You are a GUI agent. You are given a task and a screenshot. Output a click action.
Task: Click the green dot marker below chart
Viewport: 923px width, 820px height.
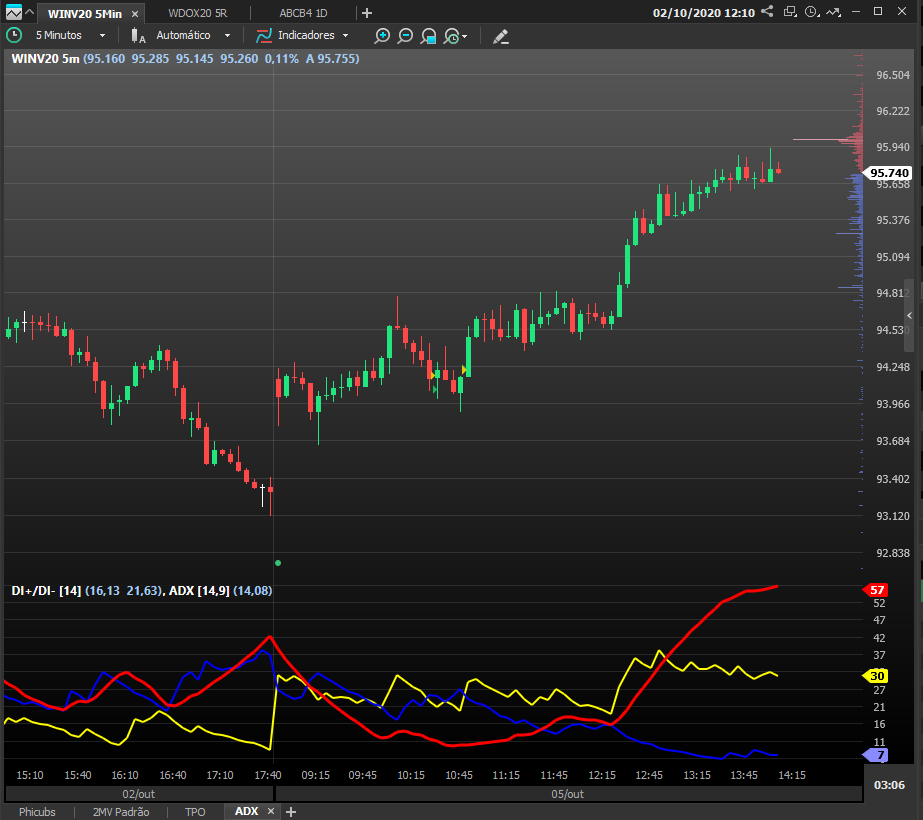278,563
